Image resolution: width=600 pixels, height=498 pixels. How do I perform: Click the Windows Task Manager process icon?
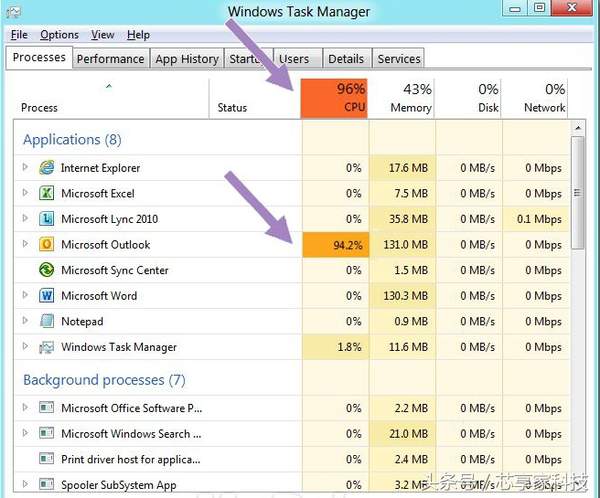tap(46, 348)
